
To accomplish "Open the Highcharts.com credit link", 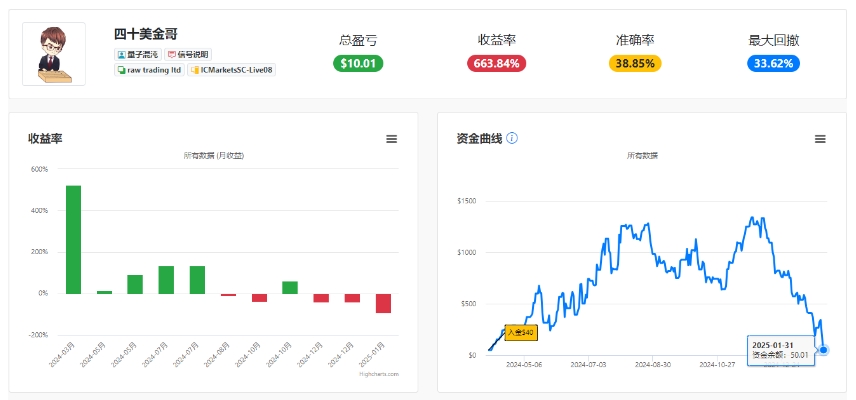I will 379,374.
